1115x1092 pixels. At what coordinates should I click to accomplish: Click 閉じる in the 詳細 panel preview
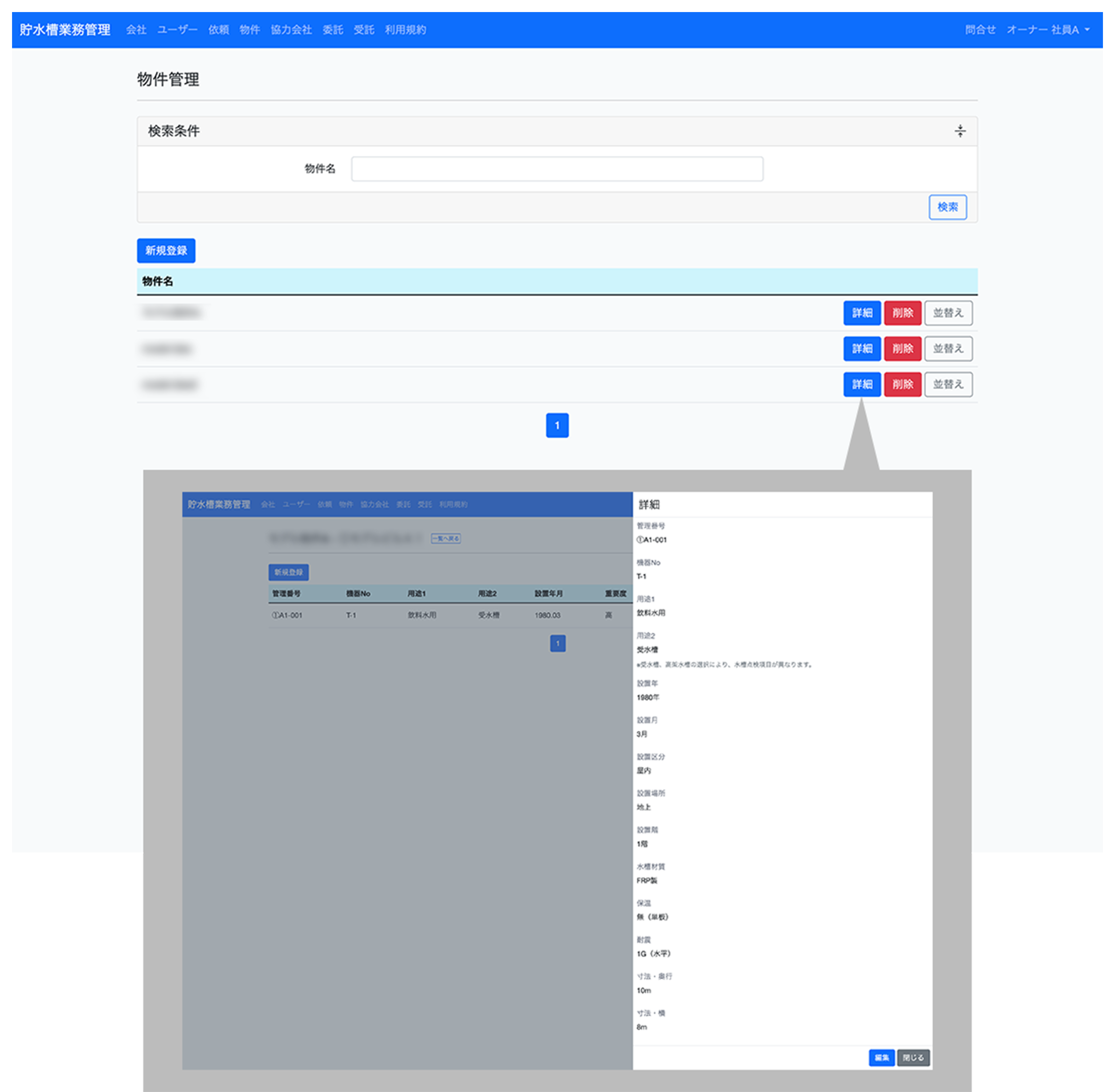[913, 1057]
